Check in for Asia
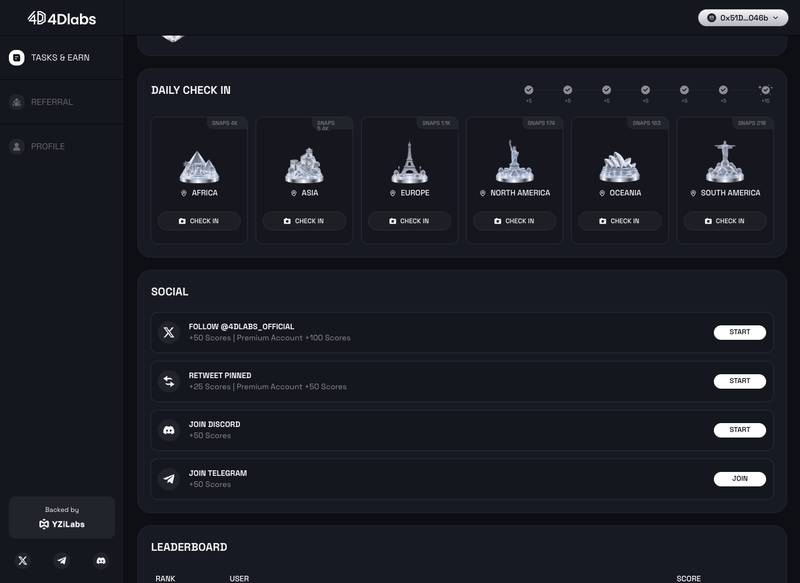 (x=304, y=221)
